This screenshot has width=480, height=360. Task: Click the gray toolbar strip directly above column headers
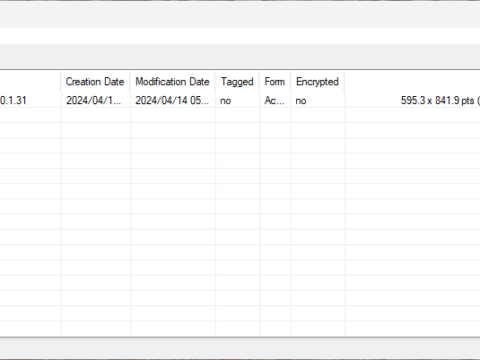tap(240, 57)
